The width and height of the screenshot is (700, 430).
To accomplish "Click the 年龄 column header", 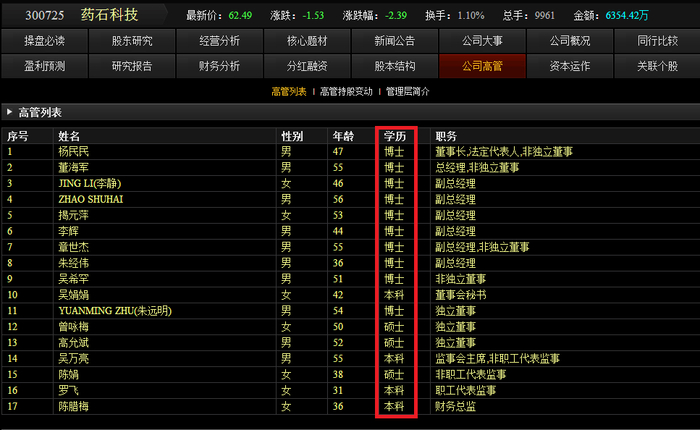I will click(343, 136).
